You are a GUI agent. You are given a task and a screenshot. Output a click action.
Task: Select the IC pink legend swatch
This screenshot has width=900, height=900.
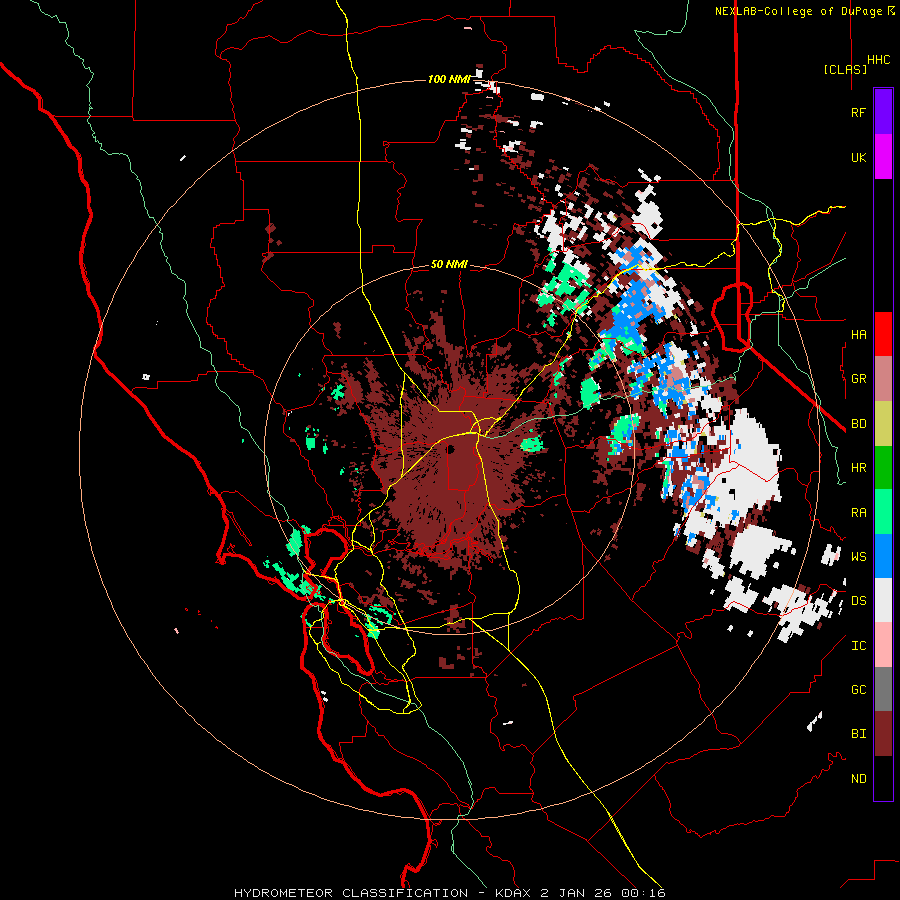[x=883, y=645]
